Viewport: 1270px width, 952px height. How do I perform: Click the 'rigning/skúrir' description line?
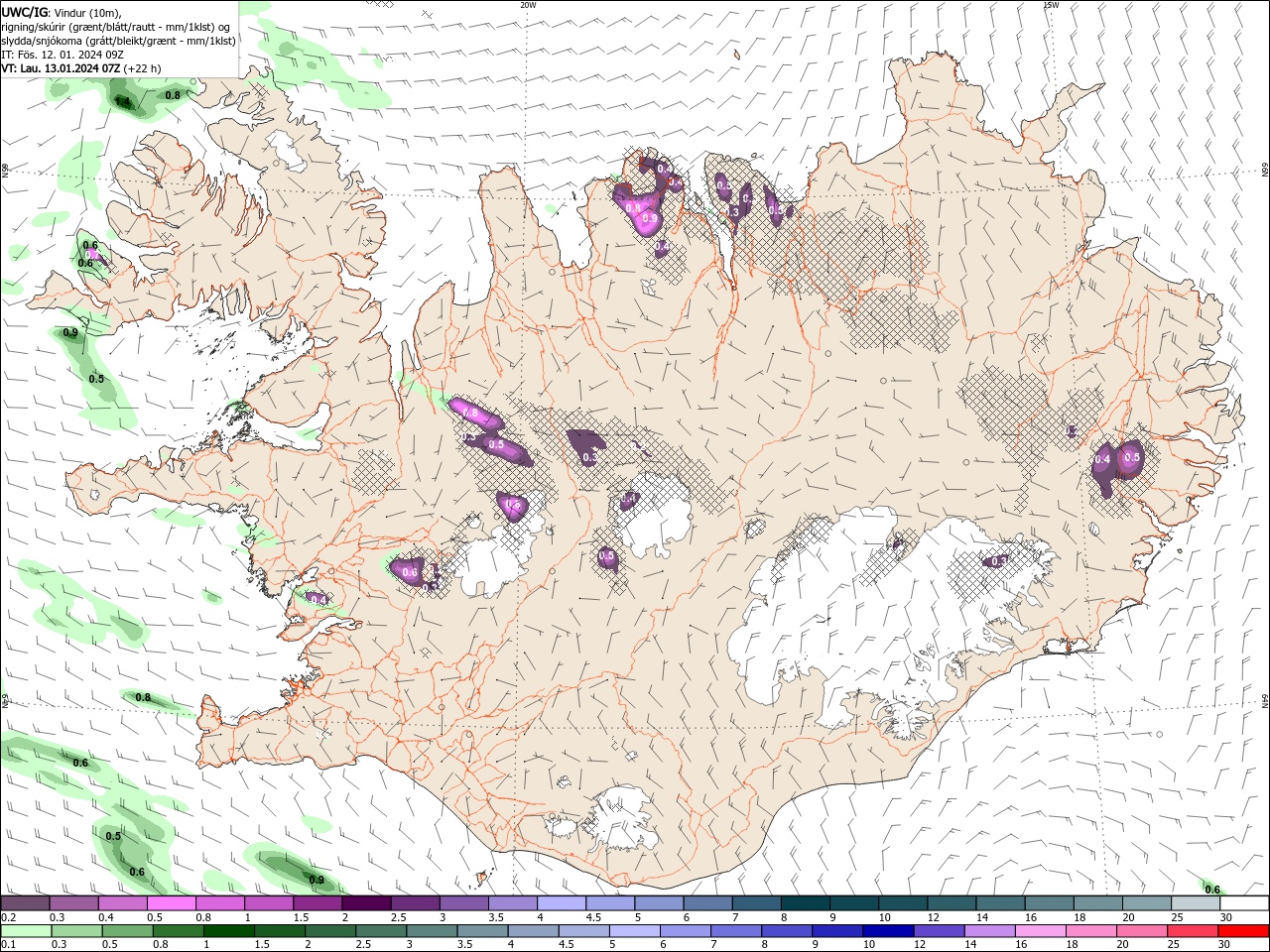pyautogui.click(x=115, y=27)
